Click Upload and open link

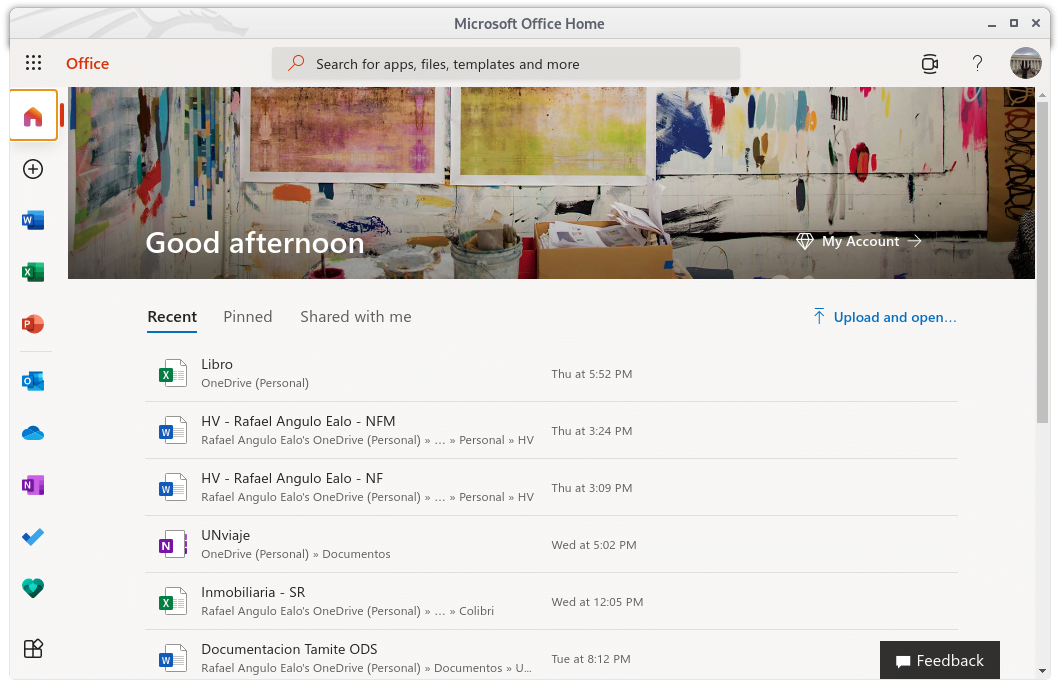895,317
